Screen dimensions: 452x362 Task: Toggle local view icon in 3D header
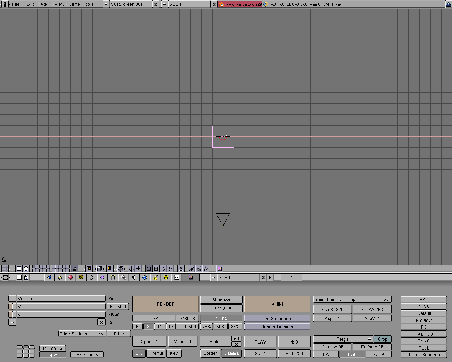(89, 268)
